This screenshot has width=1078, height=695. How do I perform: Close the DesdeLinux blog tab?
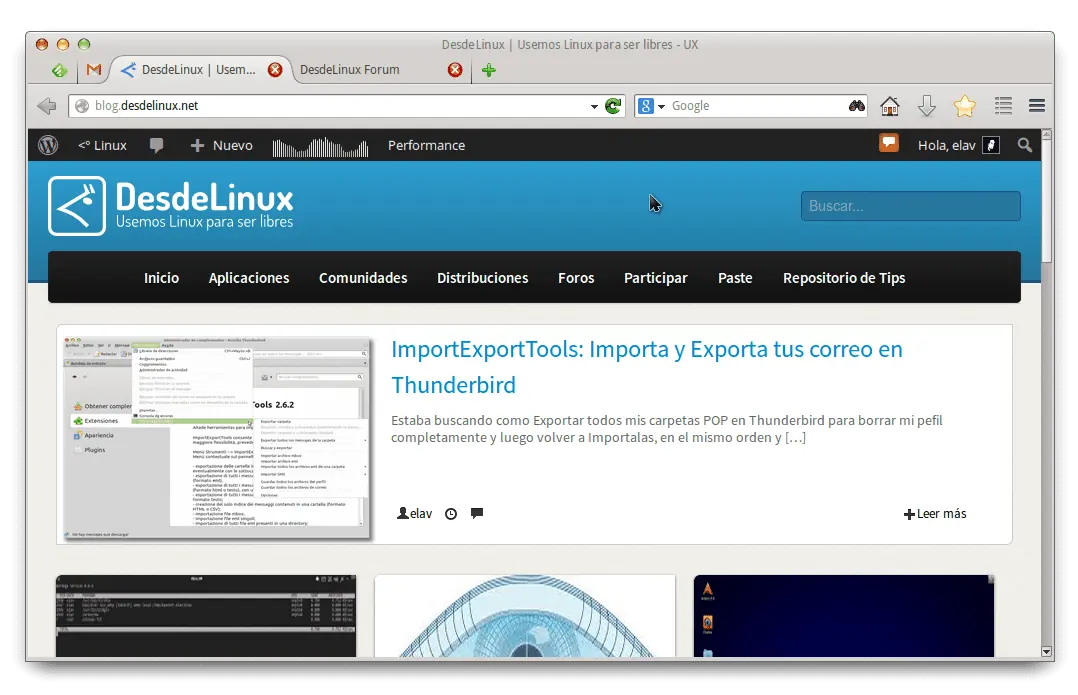click(275, 69)
